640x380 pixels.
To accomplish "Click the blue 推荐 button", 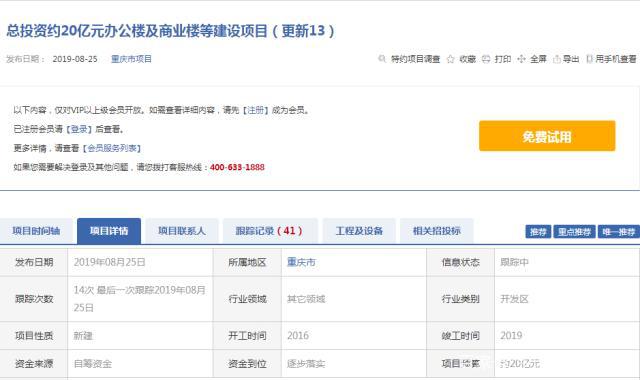I will point(538,232).
